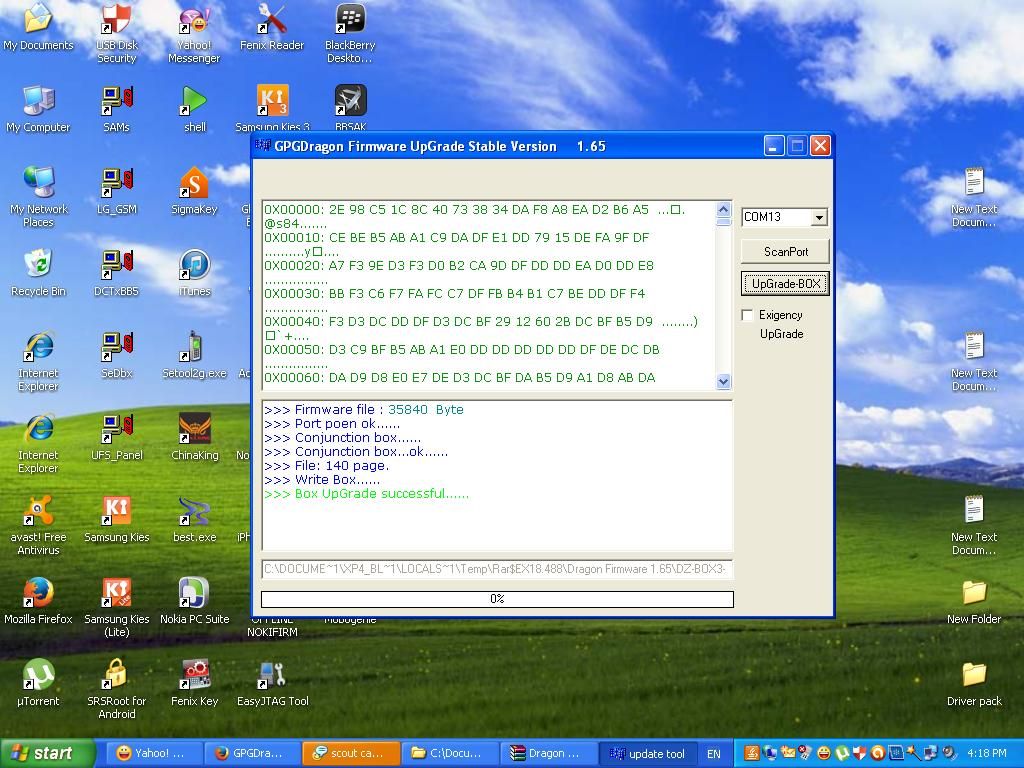Minimize the GPGDragon Firmware UpGrade window

(x=773, y=146)
